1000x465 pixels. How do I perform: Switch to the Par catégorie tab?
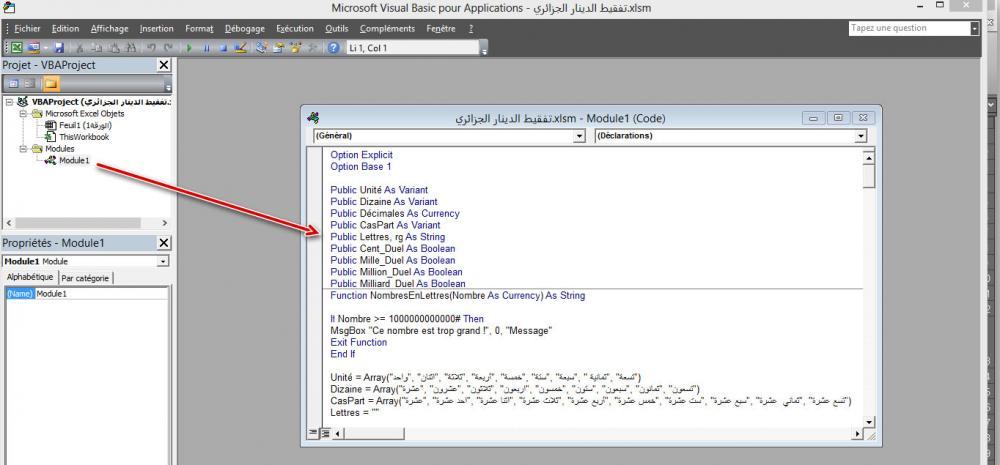[x=85, y=278]
